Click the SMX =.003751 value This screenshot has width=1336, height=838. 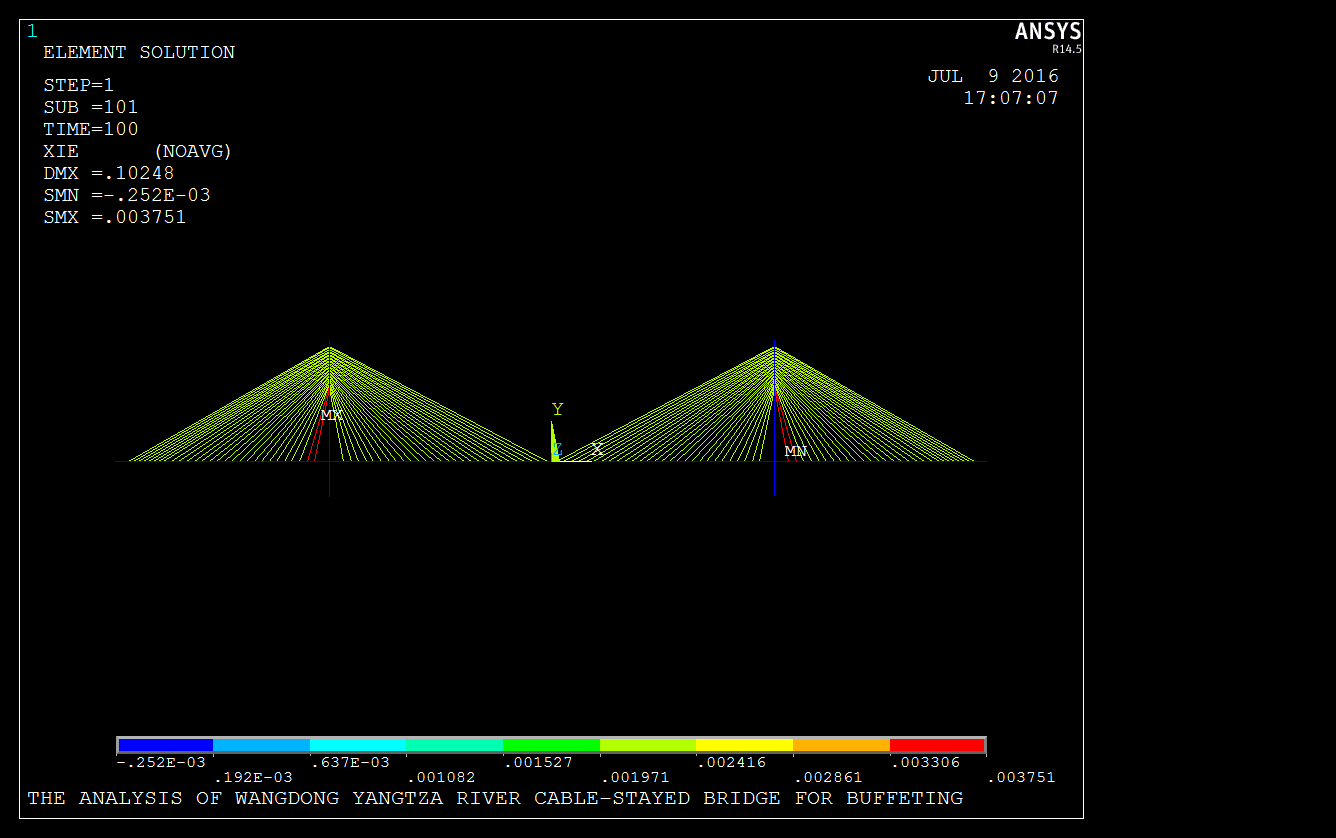(x=115, y=217)
